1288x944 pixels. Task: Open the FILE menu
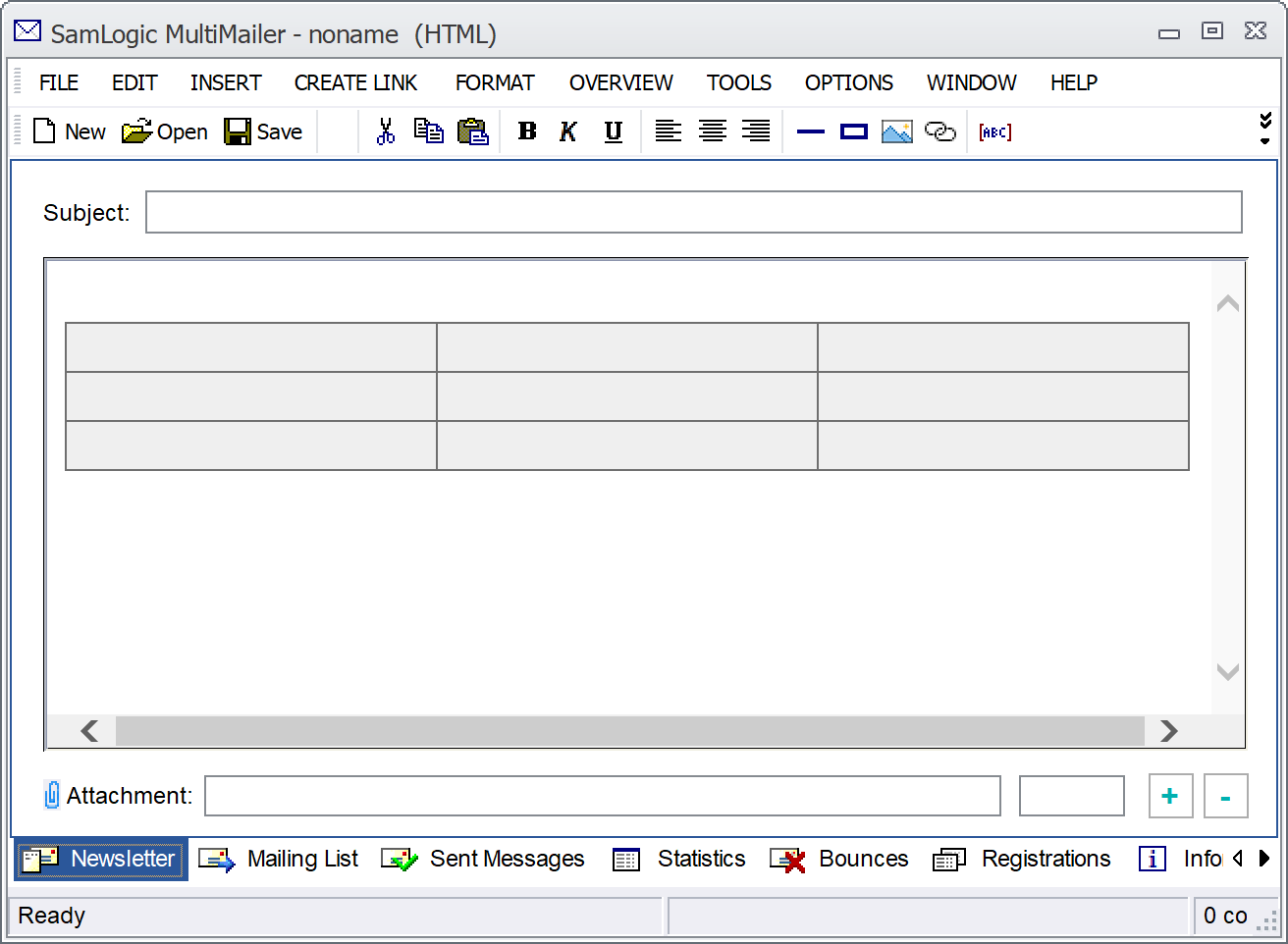pyautogui.click(x=59, y=82)
